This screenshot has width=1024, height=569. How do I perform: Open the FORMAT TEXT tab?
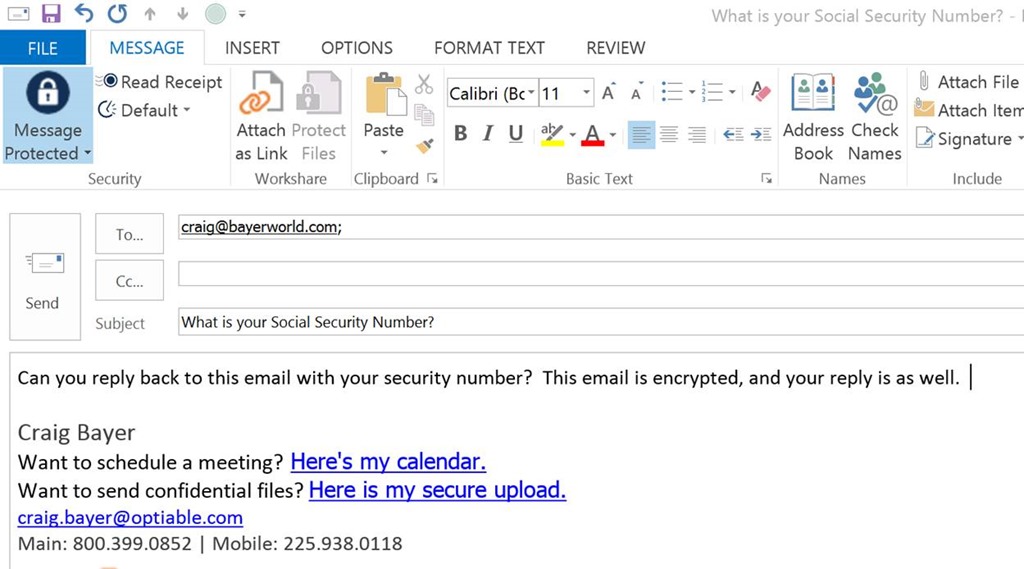[x=489, y=48]
